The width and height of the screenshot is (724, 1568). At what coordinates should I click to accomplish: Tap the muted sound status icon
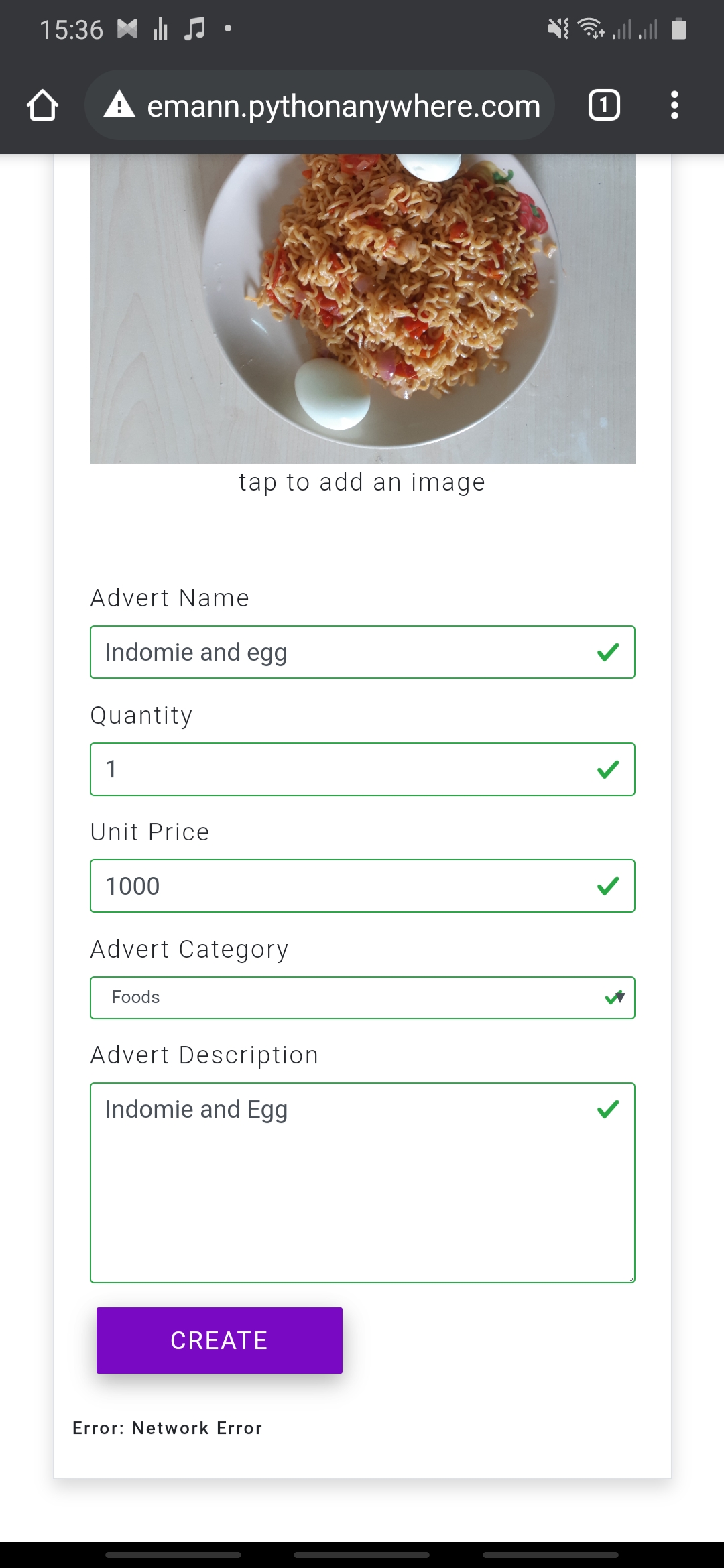tap(558, 29)
